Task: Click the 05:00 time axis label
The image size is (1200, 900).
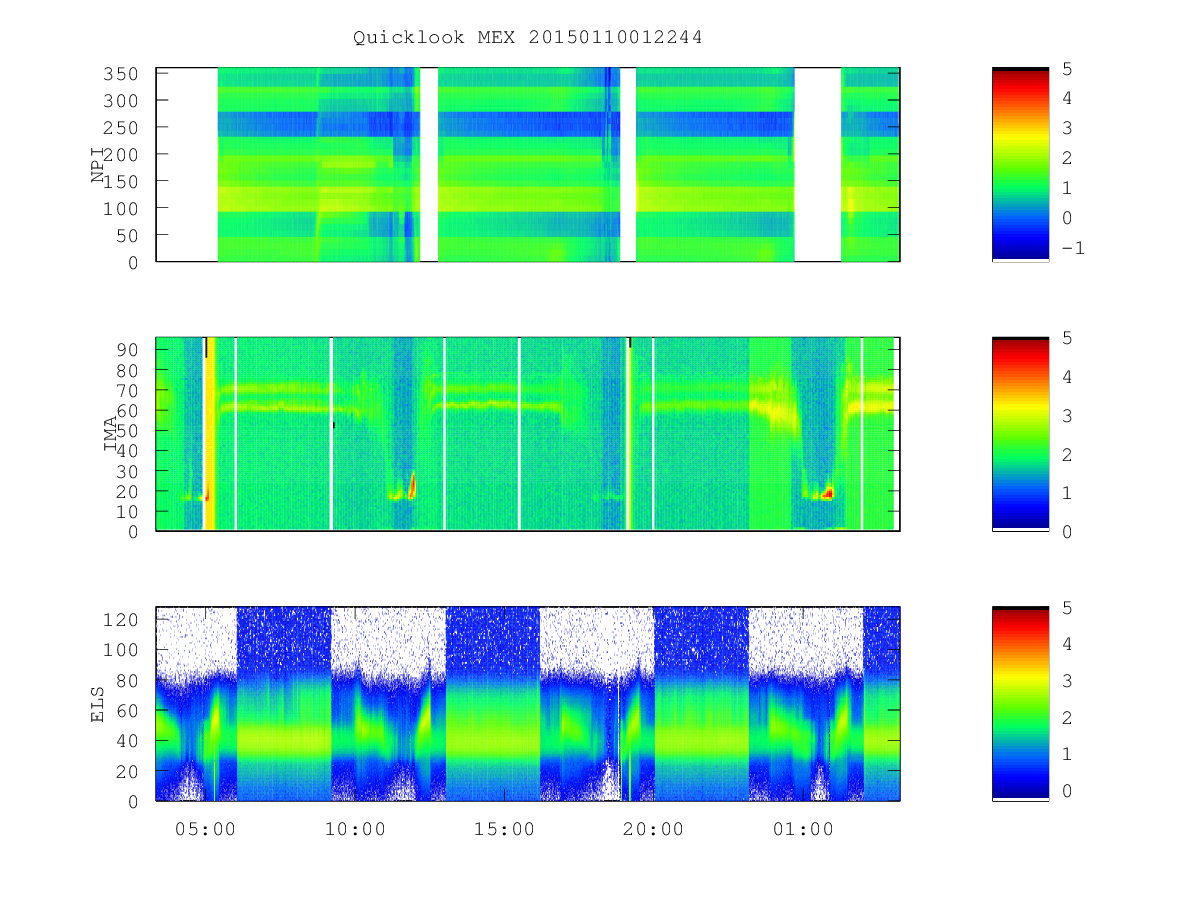Action: 205,829
